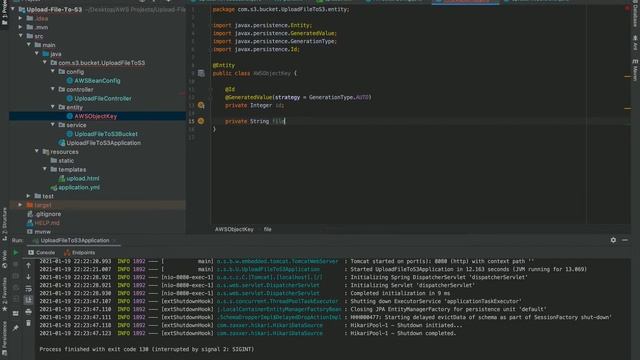This screenshot has height=360, width=640.
Task: Collapse the service package
Action: 53,125
